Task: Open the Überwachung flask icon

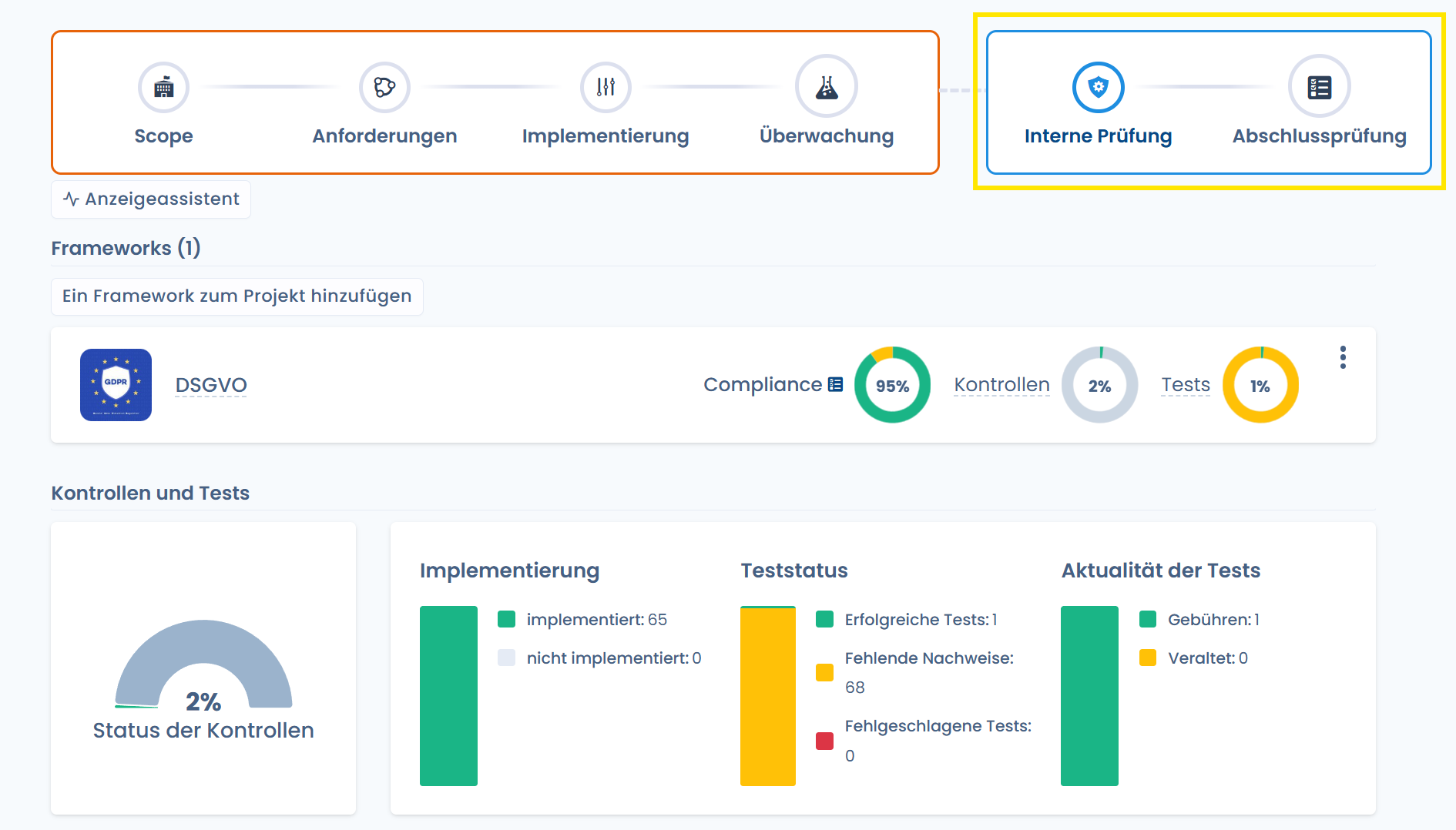Action: (827, 86)
